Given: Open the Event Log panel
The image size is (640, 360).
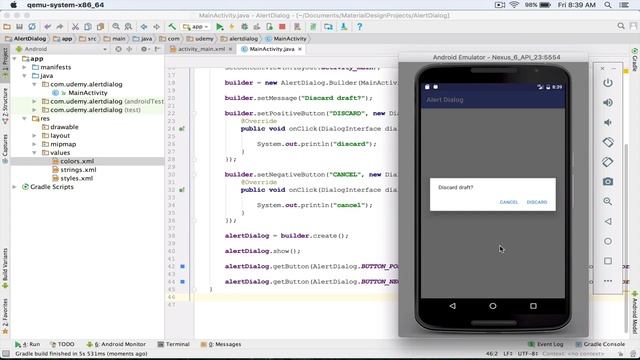Looking at the screenshot, I should (545, 344).
